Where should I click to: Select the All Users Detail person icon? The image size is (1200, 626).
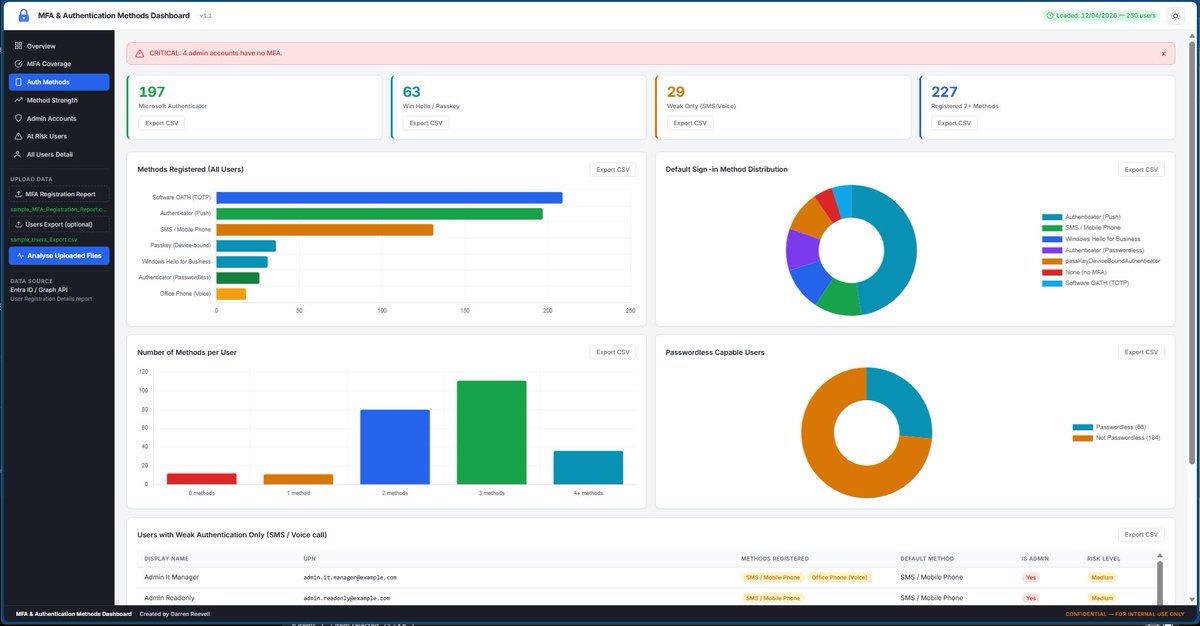pyautogui.click(x=18, y=154)
